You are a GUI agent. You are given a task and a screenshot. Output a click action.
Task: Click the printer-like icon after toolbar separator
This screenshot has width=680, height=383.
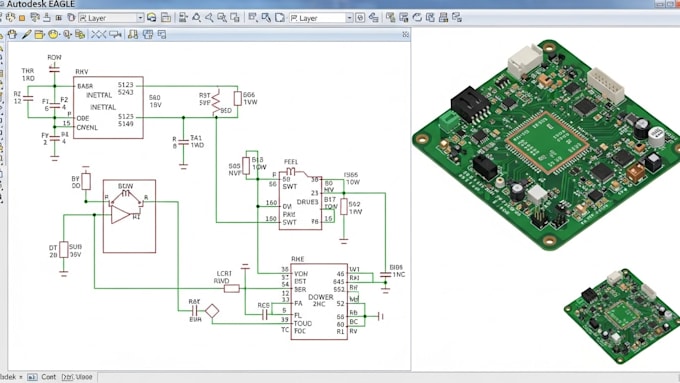pyautogui.click(x=183, y=18)
